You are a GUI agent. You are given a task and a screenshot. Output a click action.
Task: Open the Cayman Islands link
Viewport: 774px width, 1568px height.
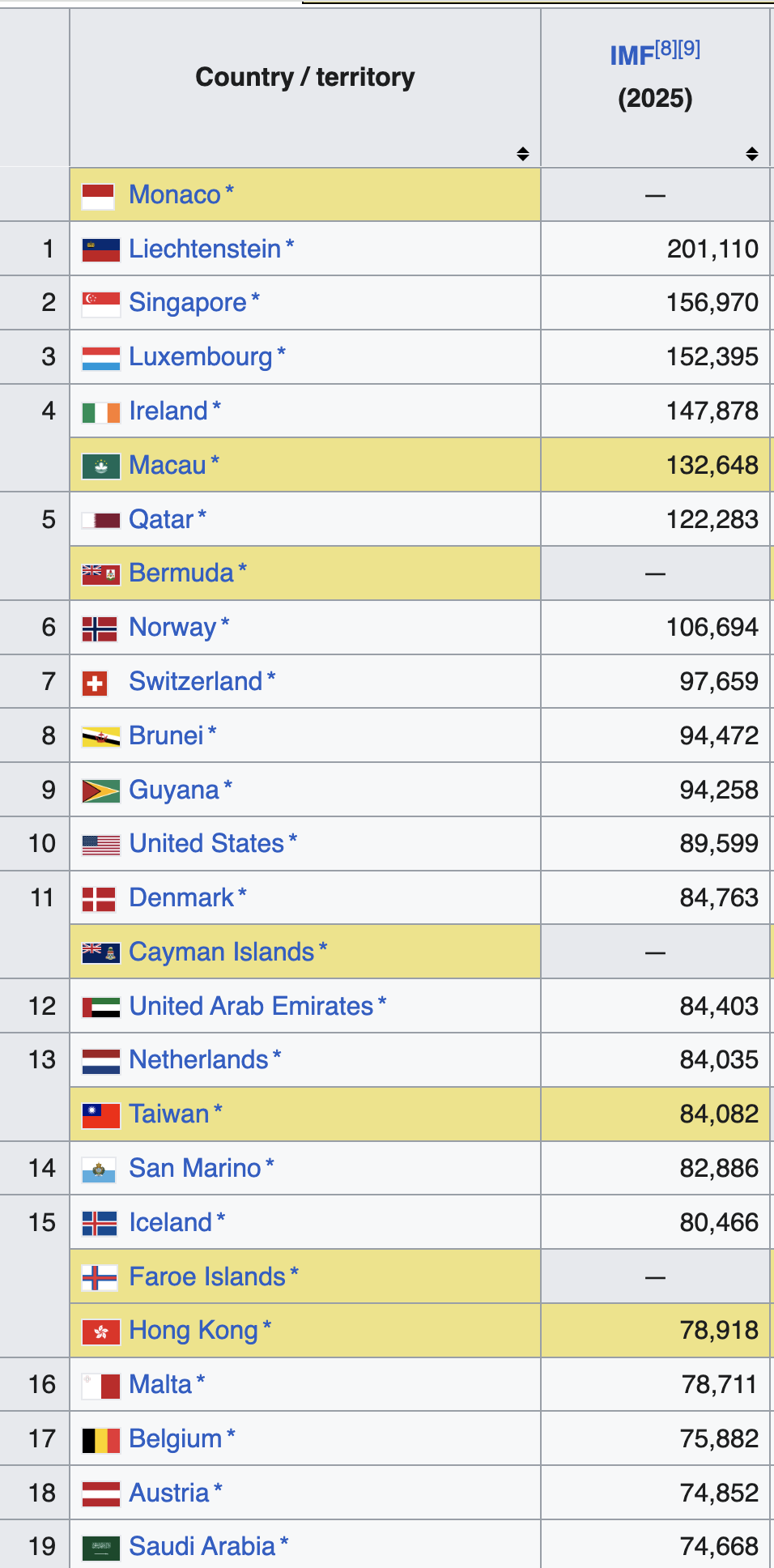pyautogui.click(x=222, y=952)
